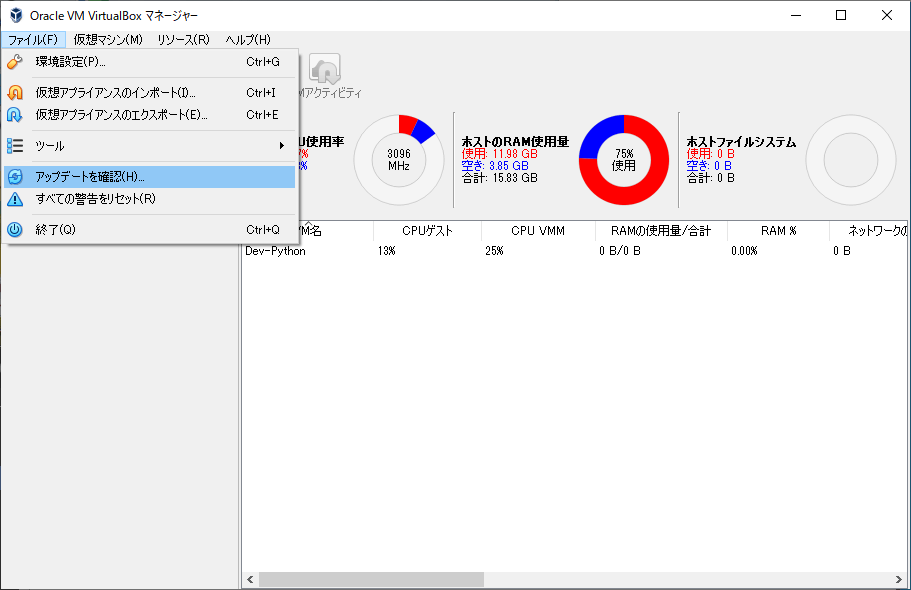Image resolution: width=911 pixels, height=590 pixels.
Task: Click the wrench icon beside 環境設定(P)
Action: click(15, 62)
